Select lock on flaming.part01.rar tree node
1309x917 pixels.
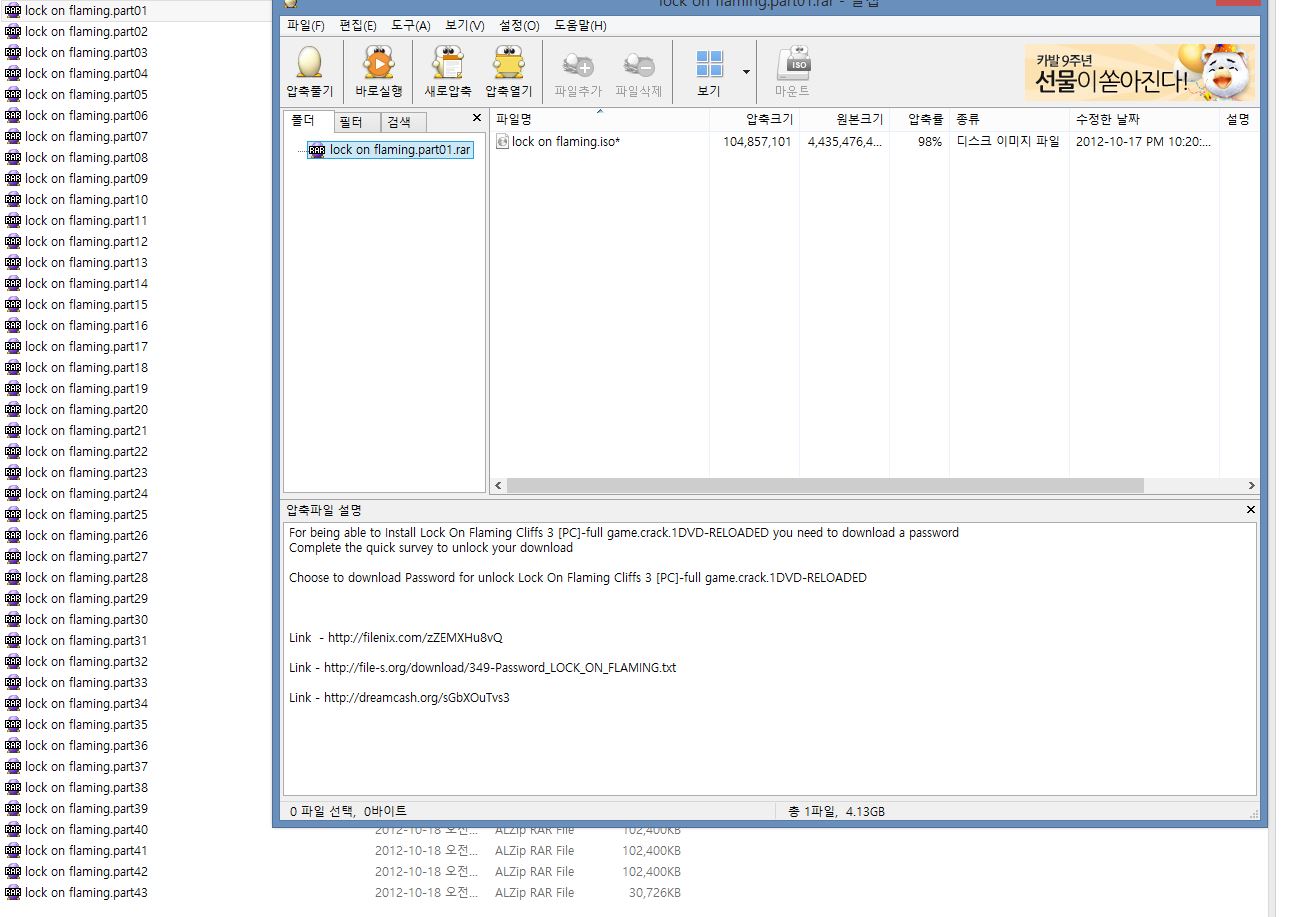click(x=390, y=150)
